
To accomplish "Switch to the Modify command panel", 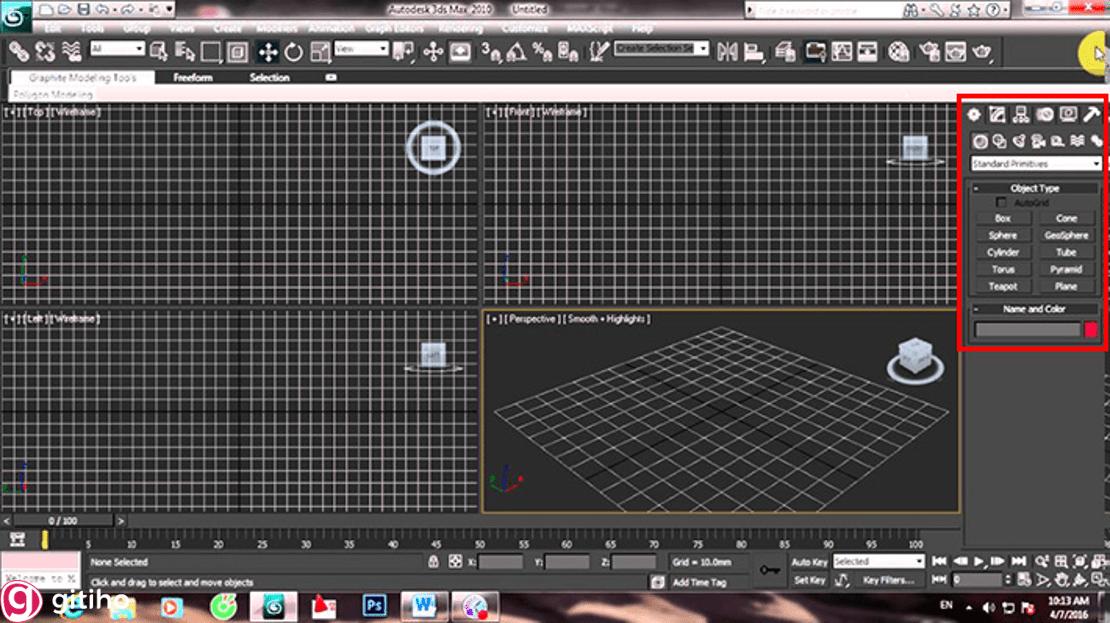I will pos(996,114).
